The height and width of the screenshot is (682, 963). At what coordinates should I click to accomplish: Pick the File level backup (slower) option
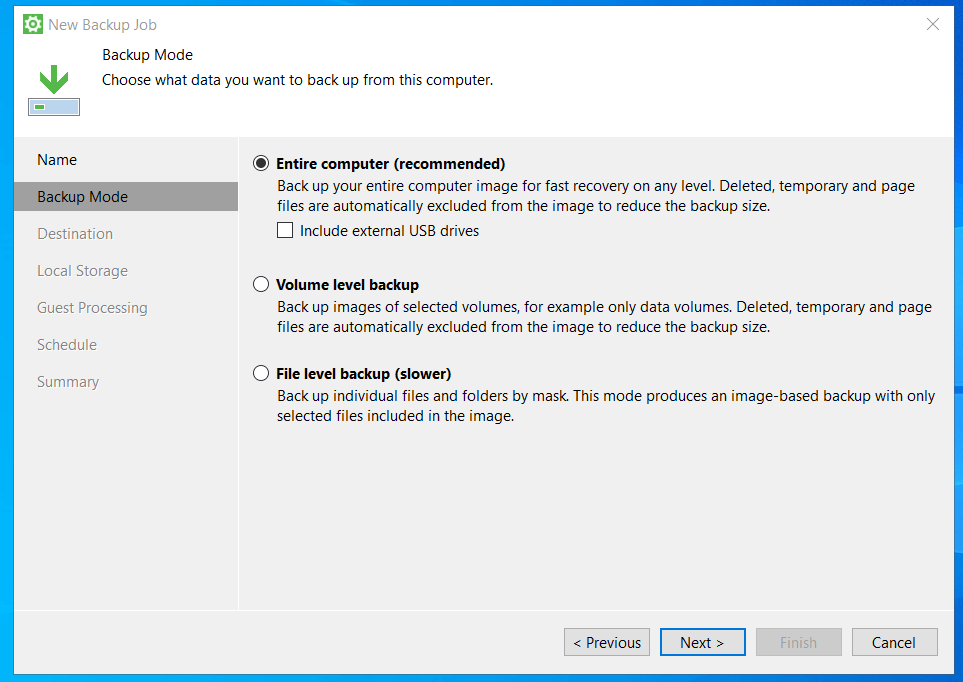point(261,374)
